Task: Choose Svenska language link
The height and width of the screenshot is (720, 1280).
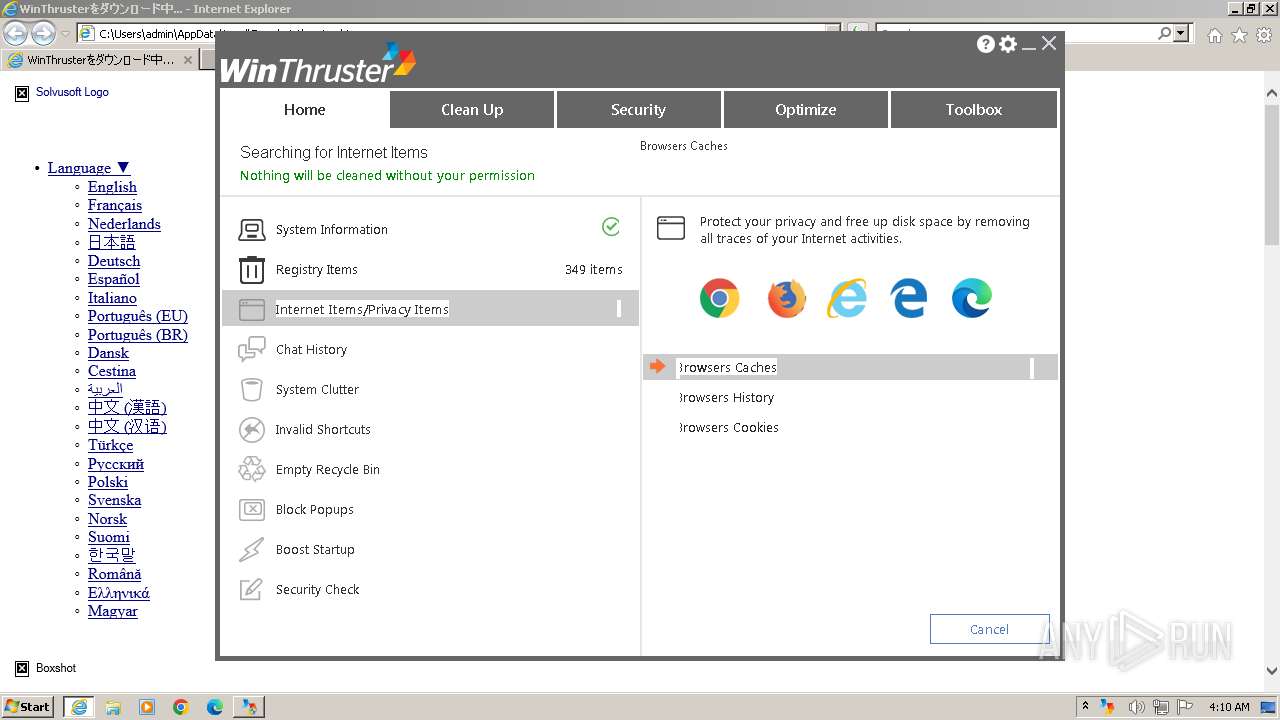Action: [114, 500]
